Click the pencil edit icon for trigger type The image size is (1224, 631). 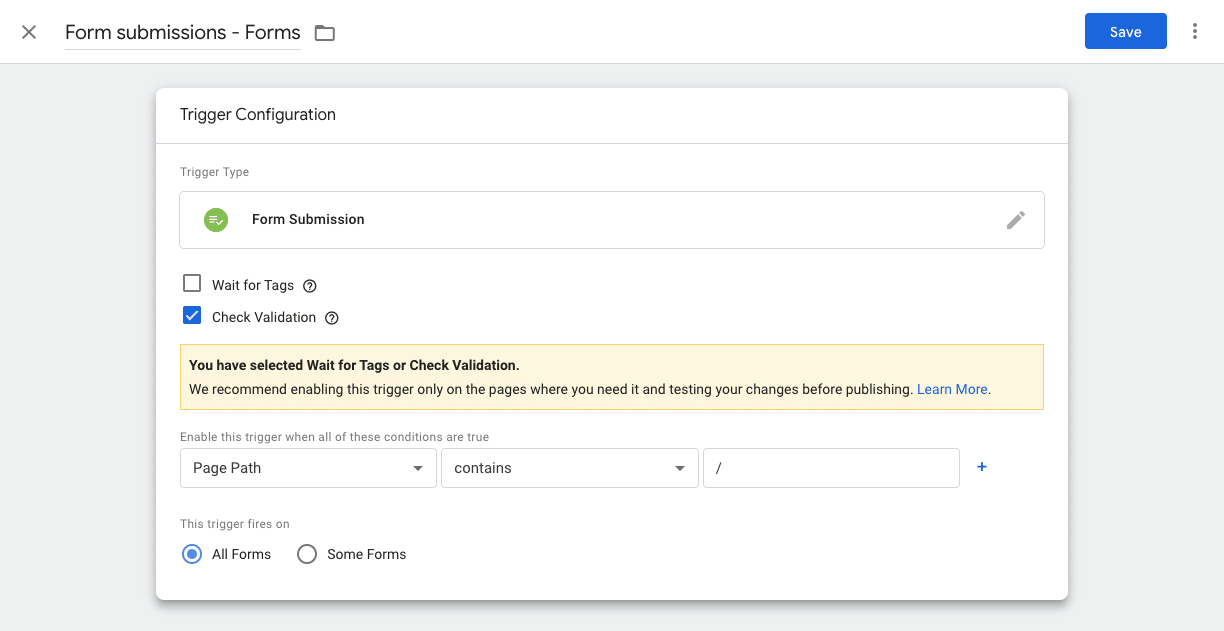pos(1015,220)
